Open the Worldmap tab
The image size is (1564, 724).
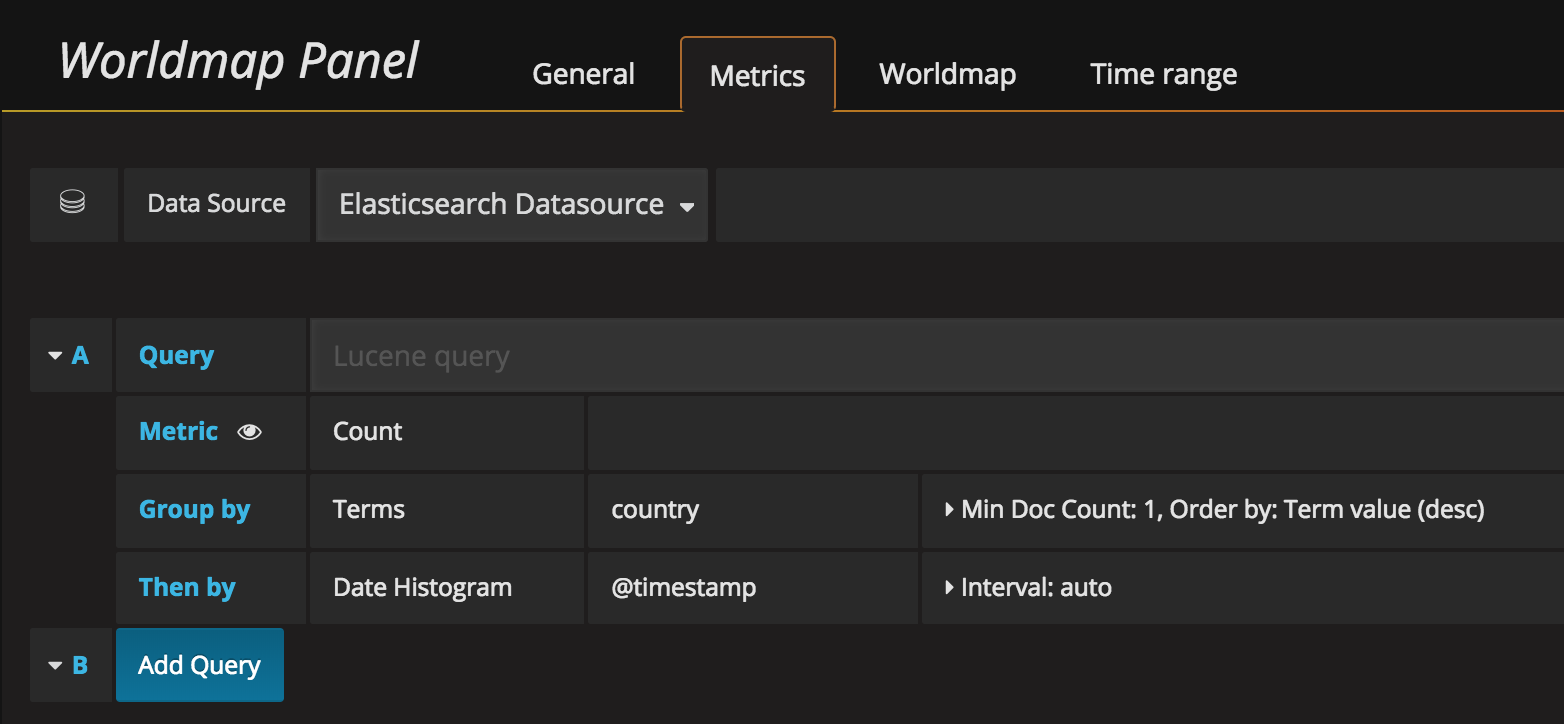[x=946, y=73]
